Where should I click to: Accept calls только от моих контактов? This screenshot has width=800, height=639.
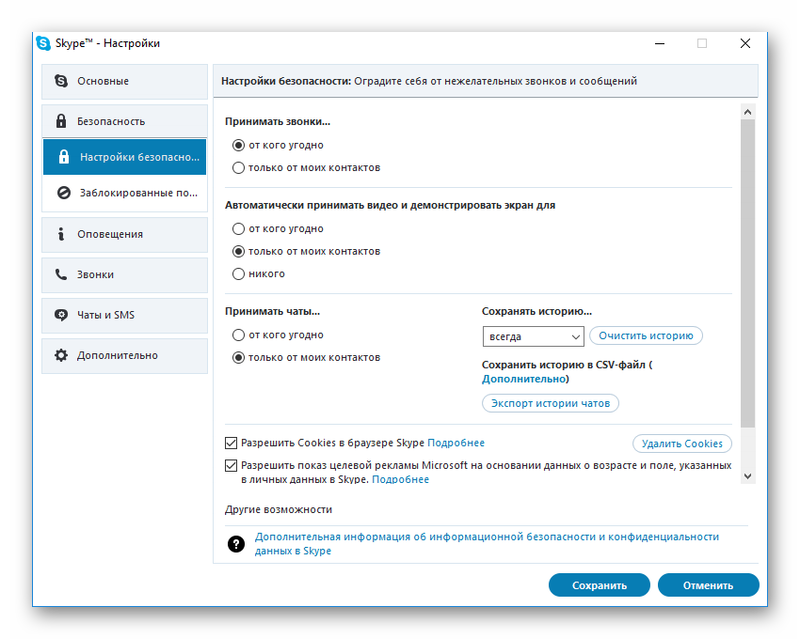238,167
